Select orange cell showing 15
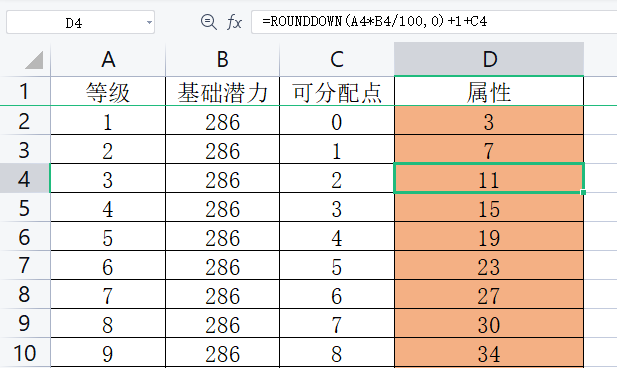This screenshot has height=368, width=617. point(489,207)
